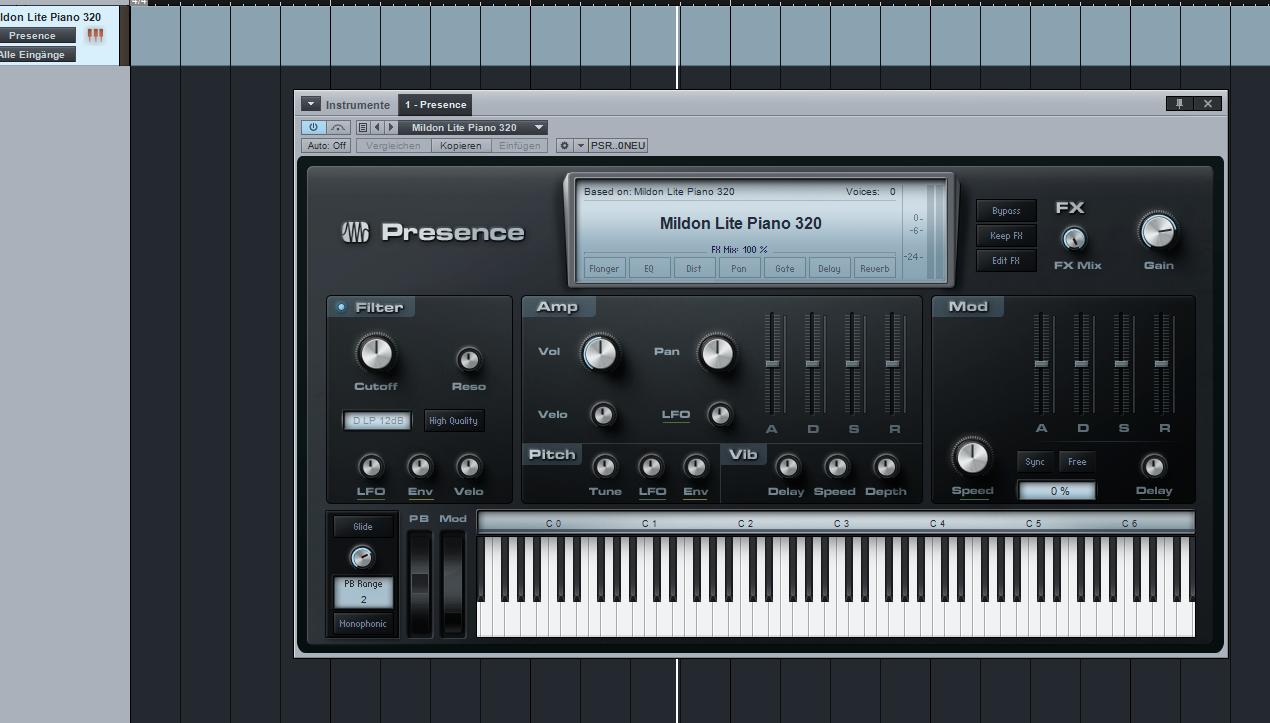Viewport: 1270px width, 723px height.
Task: Click the Pitch Env knob
Action: point(695,467)
